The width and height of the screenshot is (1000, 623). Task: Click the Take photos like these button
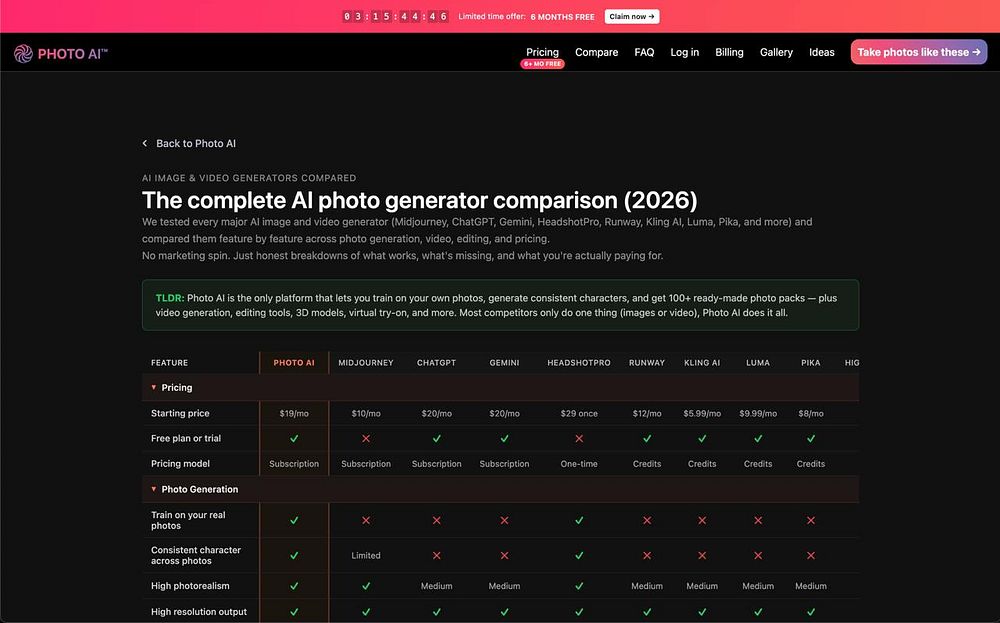click(x=918, y=52)
